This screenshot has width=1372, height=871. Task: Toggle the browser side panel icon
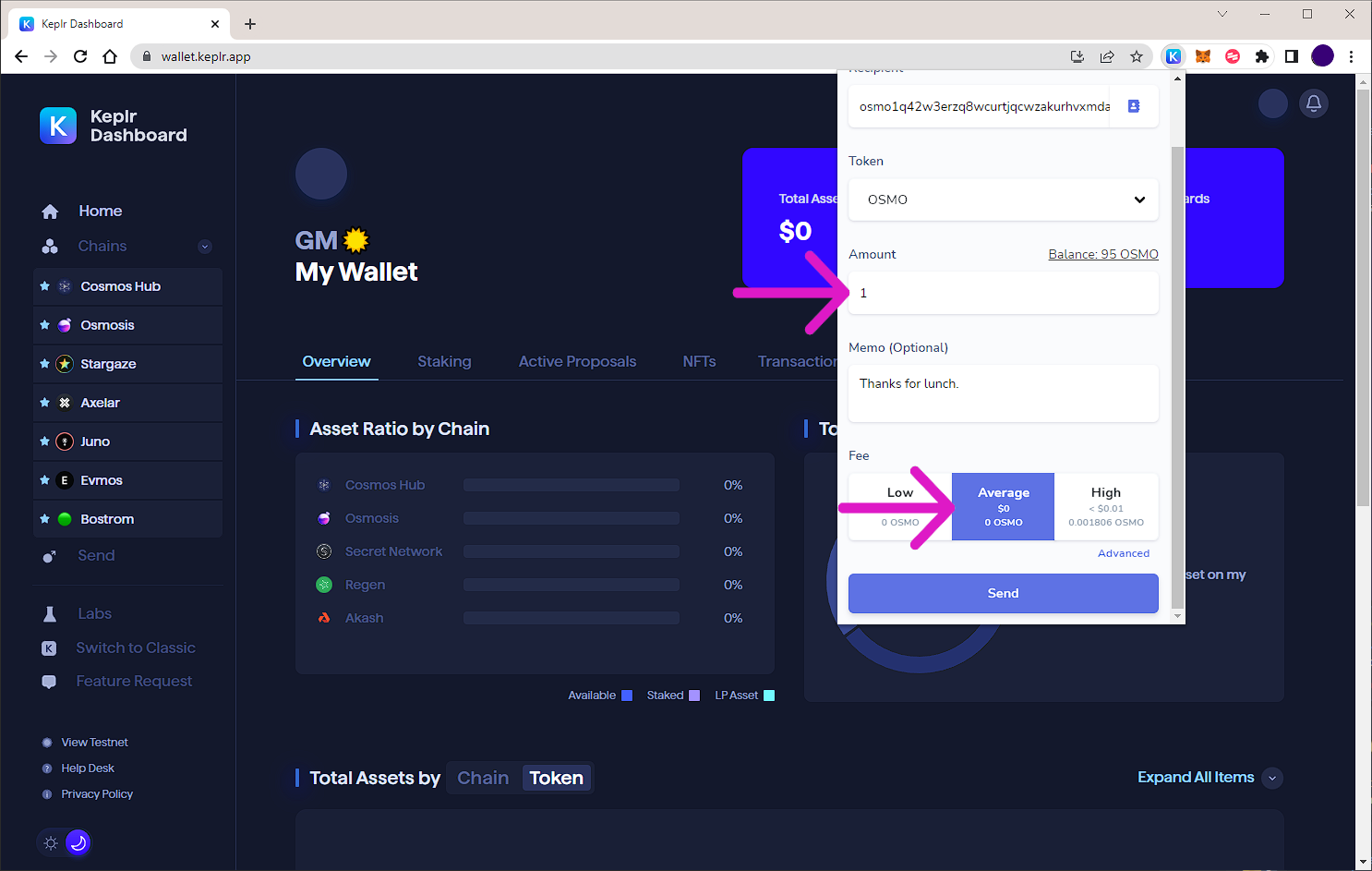point(1292,56)
